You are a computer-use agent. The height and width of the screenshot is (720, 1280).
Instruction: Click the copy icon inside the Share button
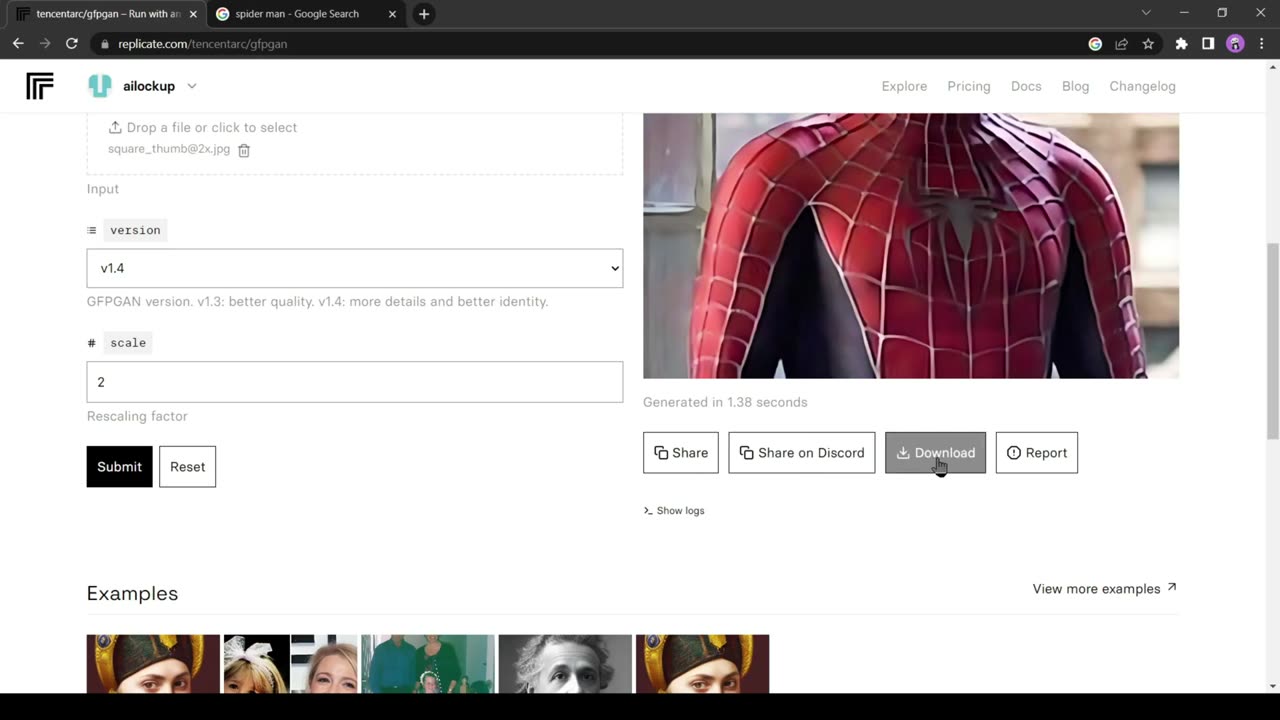click(x=661, y=453)
